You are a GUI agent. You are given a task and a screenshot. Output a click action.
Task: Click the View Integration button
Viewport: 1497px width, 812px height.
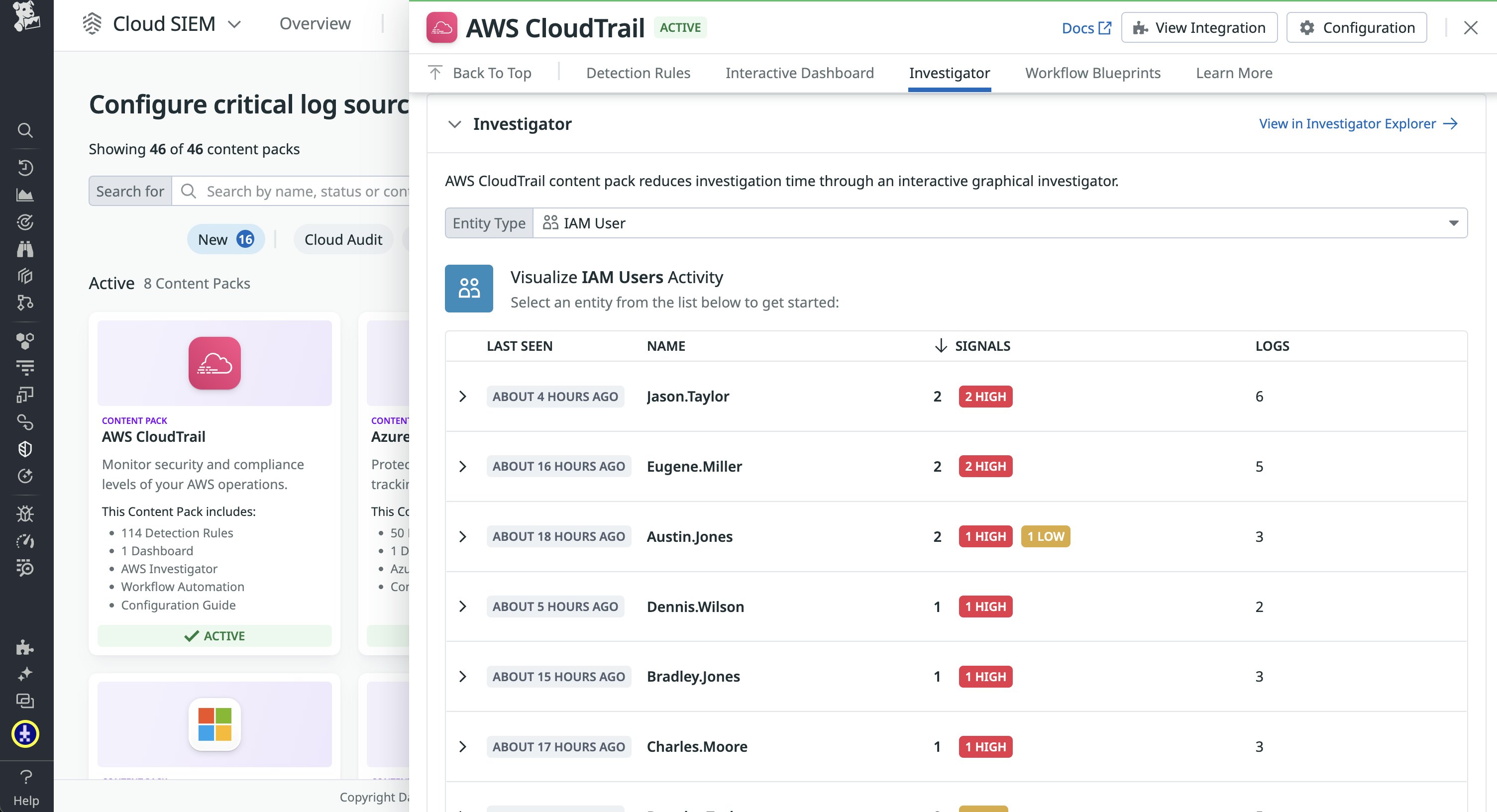(1199, 28)
